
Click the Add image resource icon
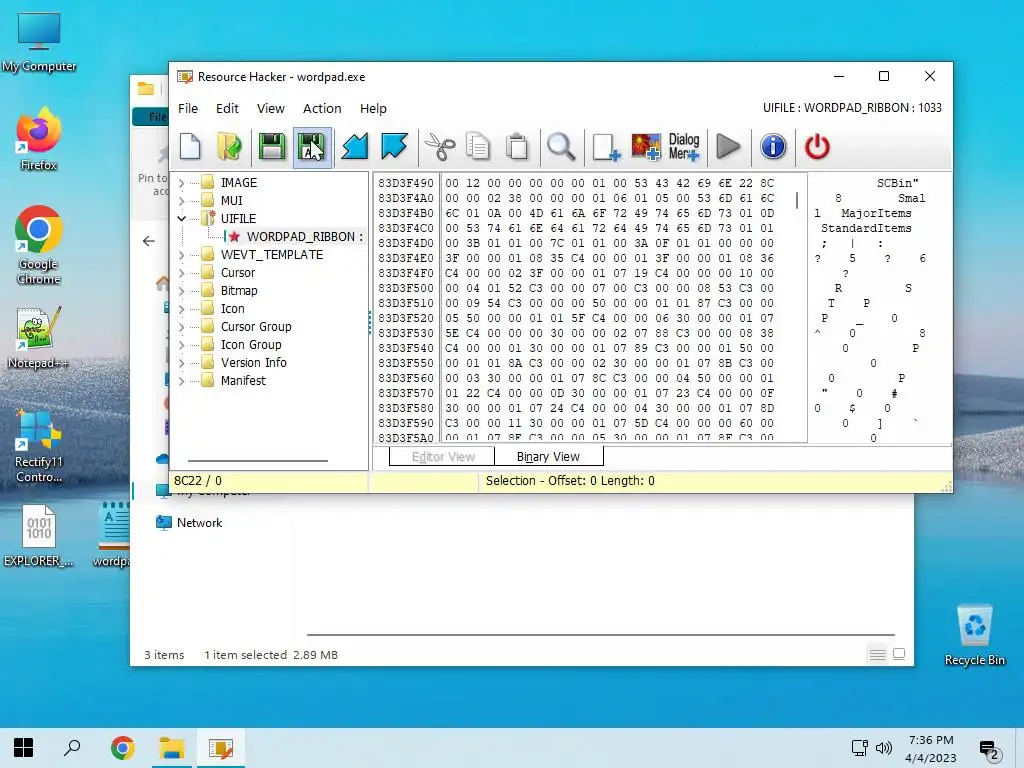point(646,146)
